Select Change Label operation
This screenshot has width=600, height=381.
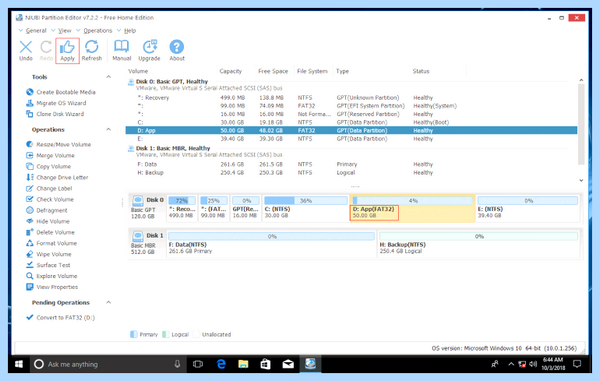pos(49,189)
